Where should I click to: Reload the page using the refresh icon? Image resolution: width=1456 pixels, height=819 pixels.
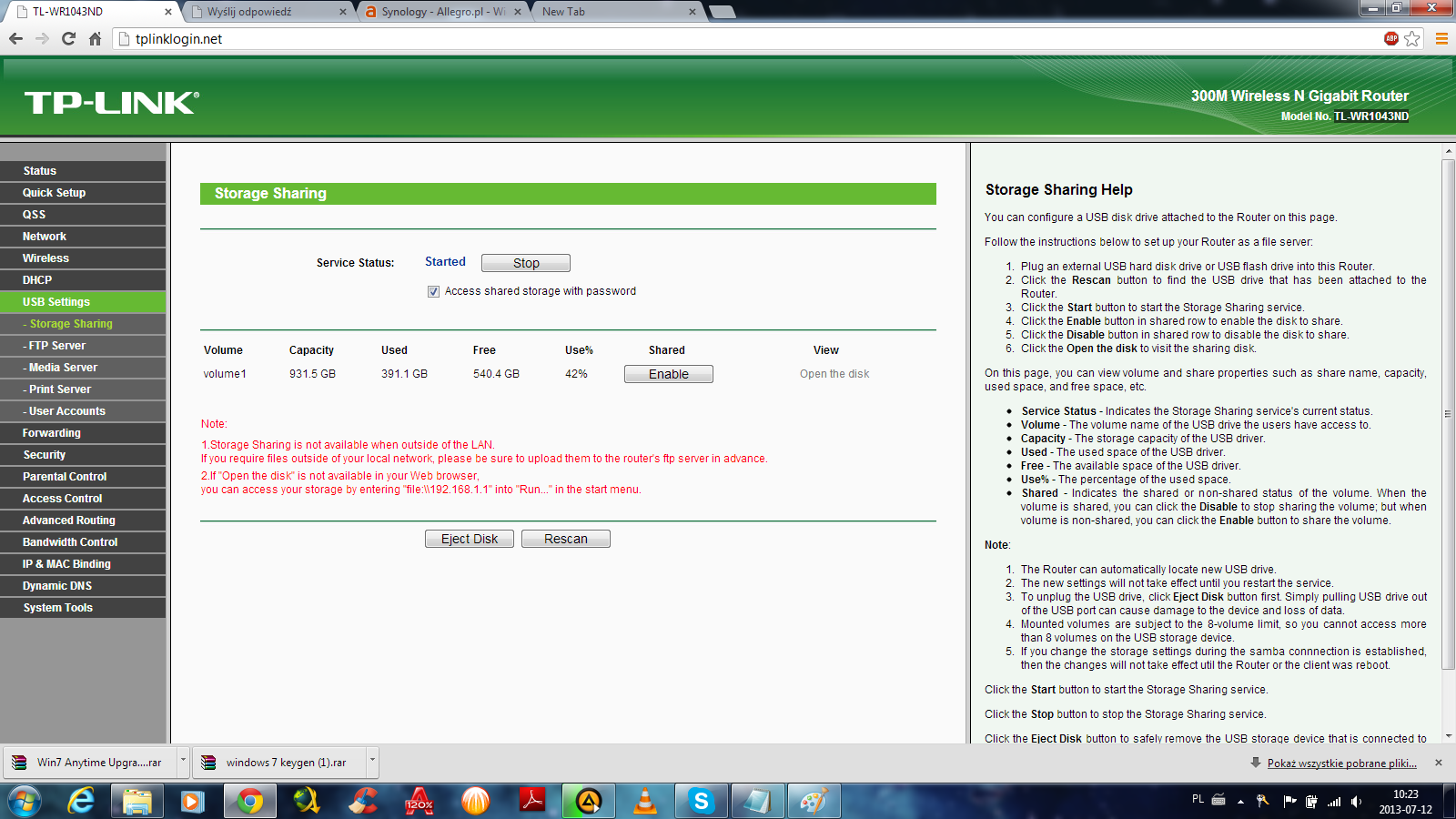68,38
